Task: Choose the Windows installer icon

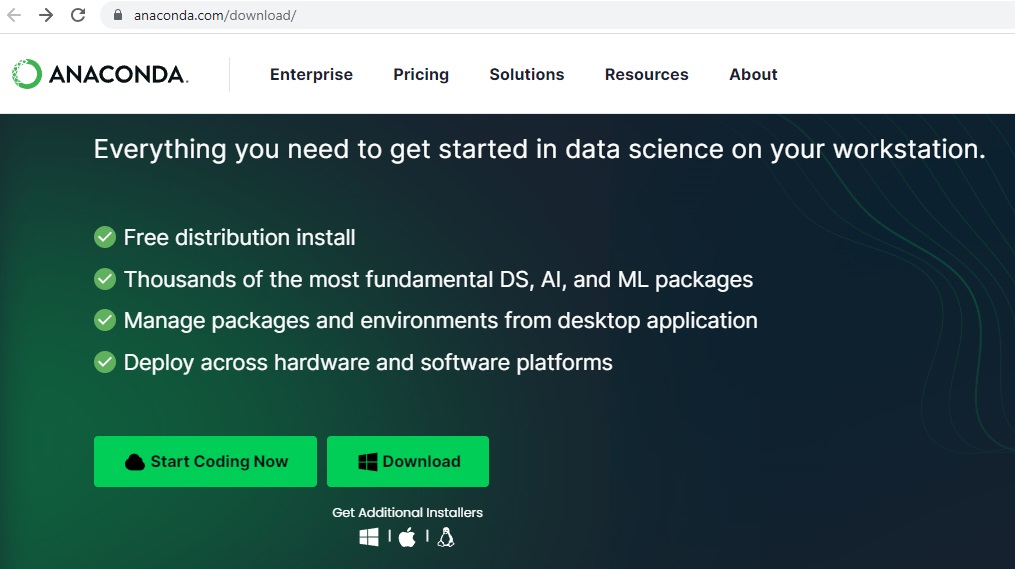Action: point(369,537)
